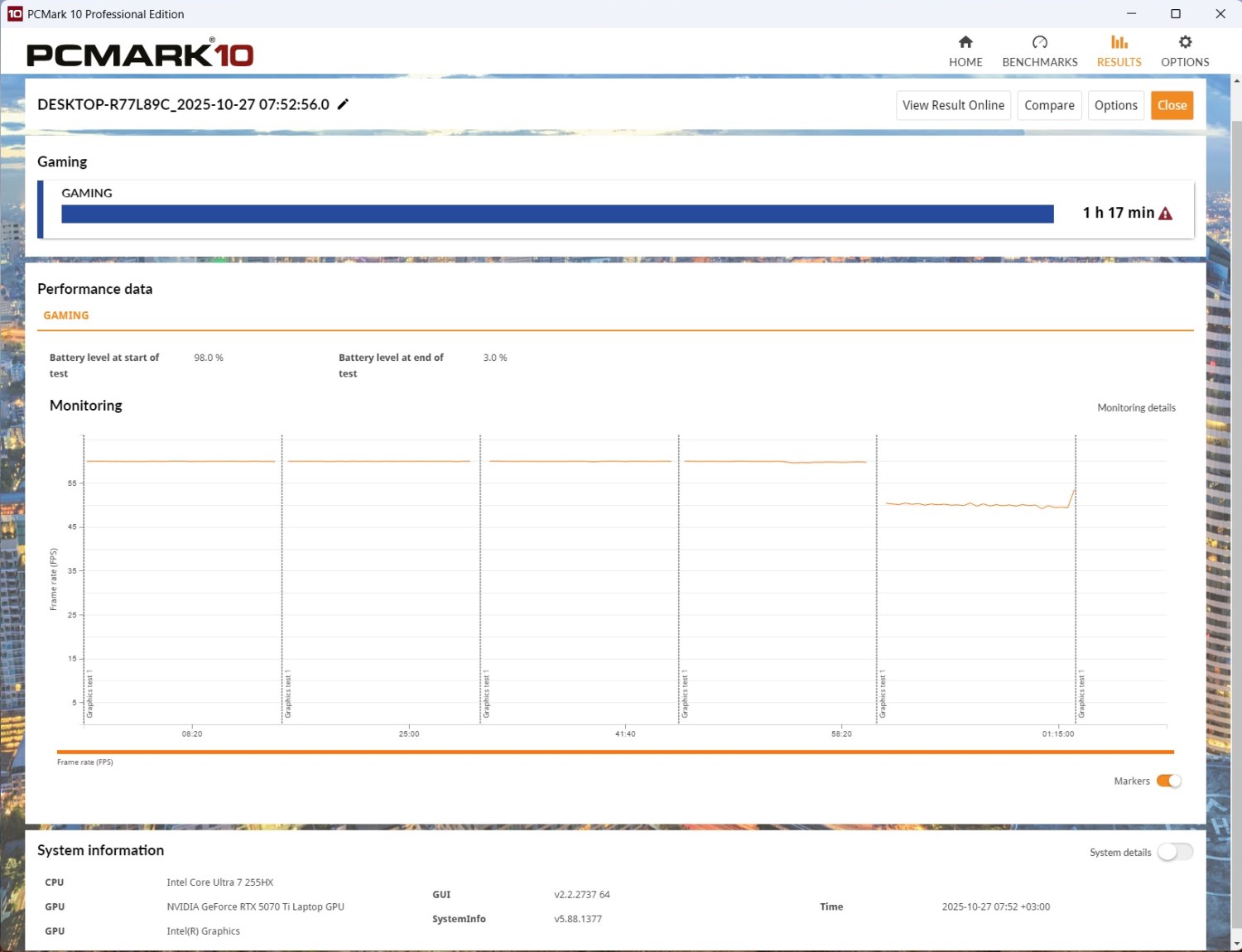This screenshot has width=1242, height=952.
Task: Click the blue Gaming result bar
Action: coord(557,214)
